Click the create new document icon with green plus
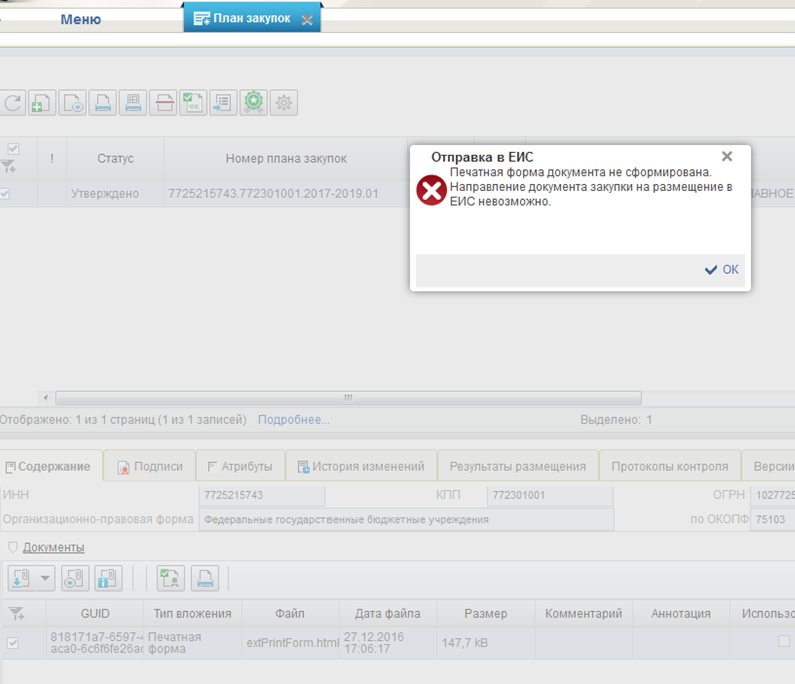The width and height of the screenshot is (795, 684). (x=42, y=102)
